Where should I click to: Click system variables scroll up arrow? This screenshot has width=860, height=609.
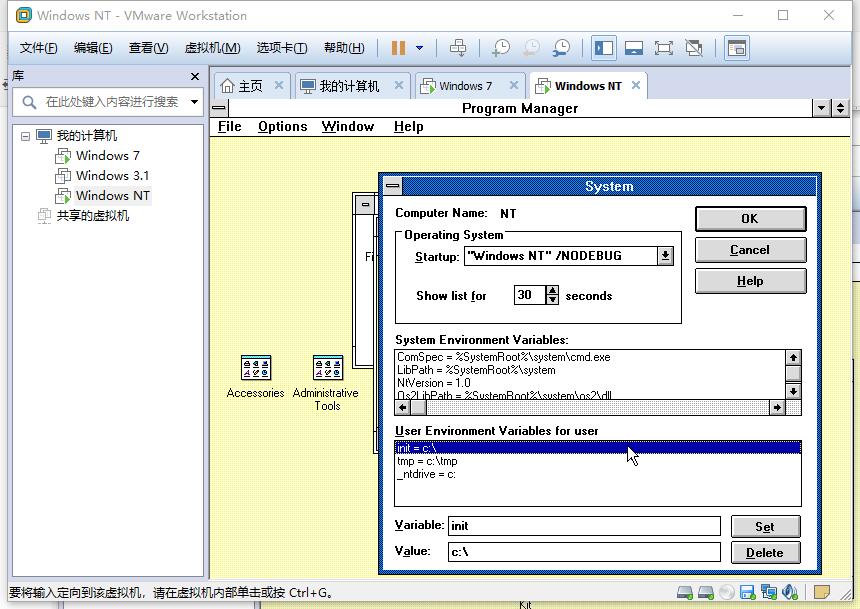pyautogui.click(x=793, y=358)
